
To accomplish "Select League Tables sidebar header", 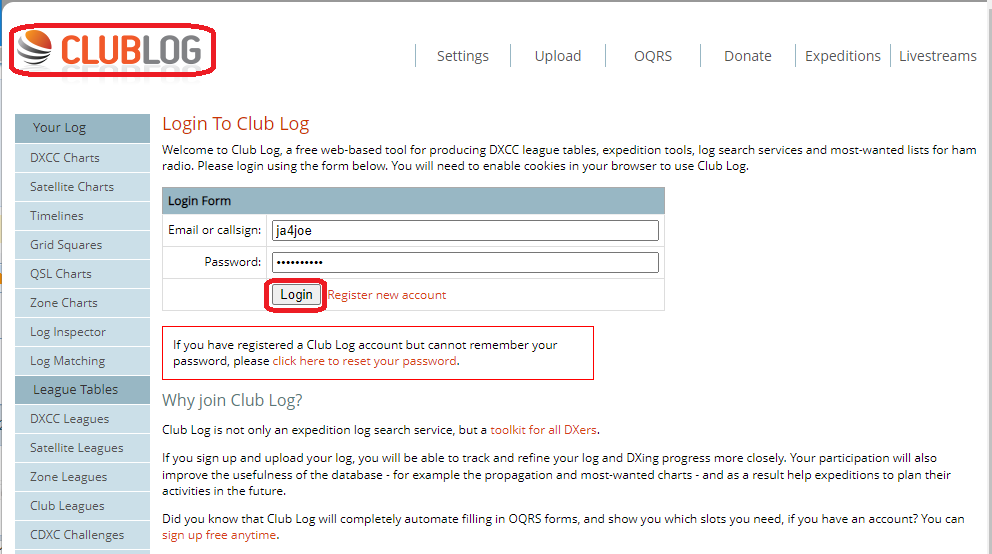I will pyautogui.click(x=82, y=390).
